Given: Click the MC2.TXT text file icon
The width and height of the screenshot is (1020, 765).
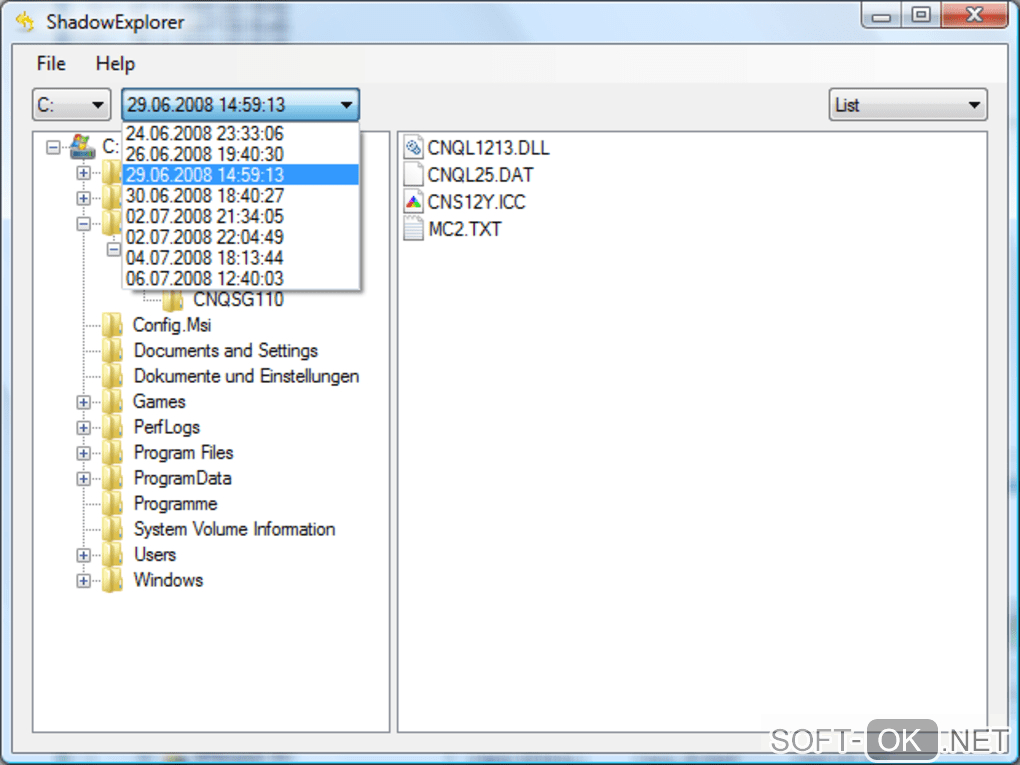Looking at the screenshot, I should tap(413, 229).
